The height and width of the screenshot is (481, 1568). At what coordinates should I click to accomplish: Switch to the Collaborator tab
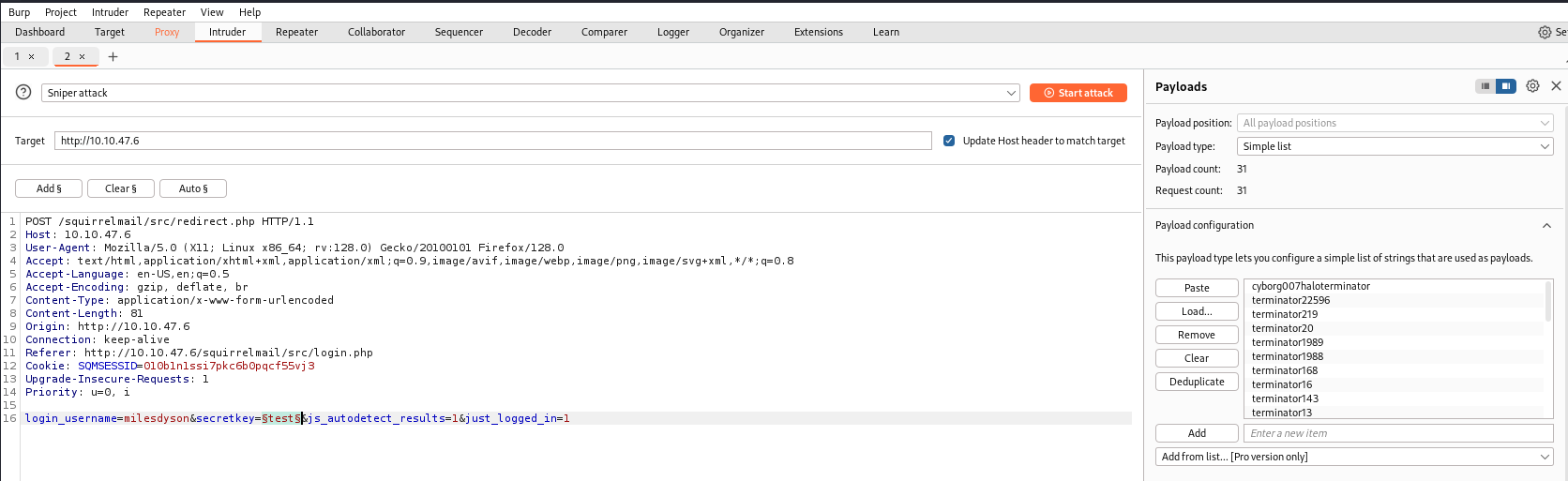point(376,32)
